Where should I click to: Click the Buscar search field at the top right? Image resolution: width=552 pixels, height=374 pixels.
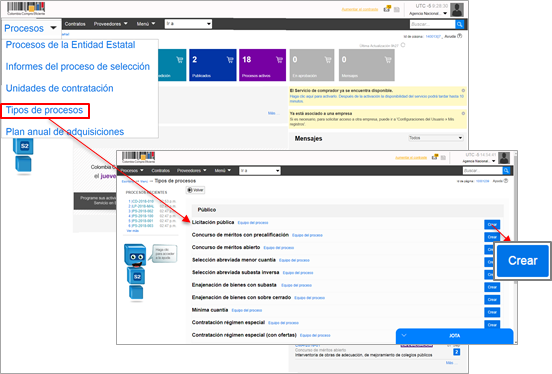click(x=432, y=24)
